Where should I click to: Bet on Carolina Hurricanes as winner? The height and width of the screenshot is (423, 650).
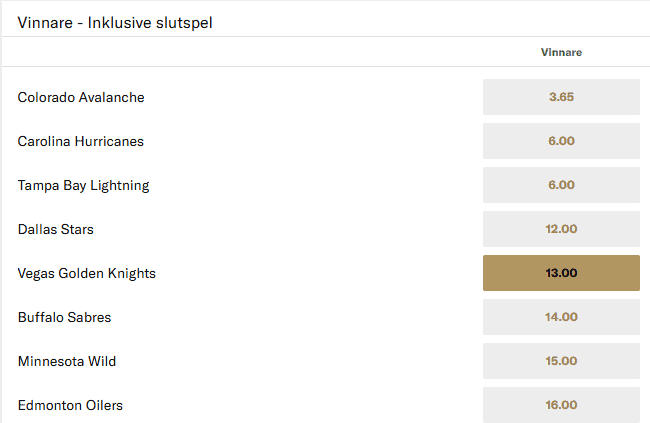[561, 141]
